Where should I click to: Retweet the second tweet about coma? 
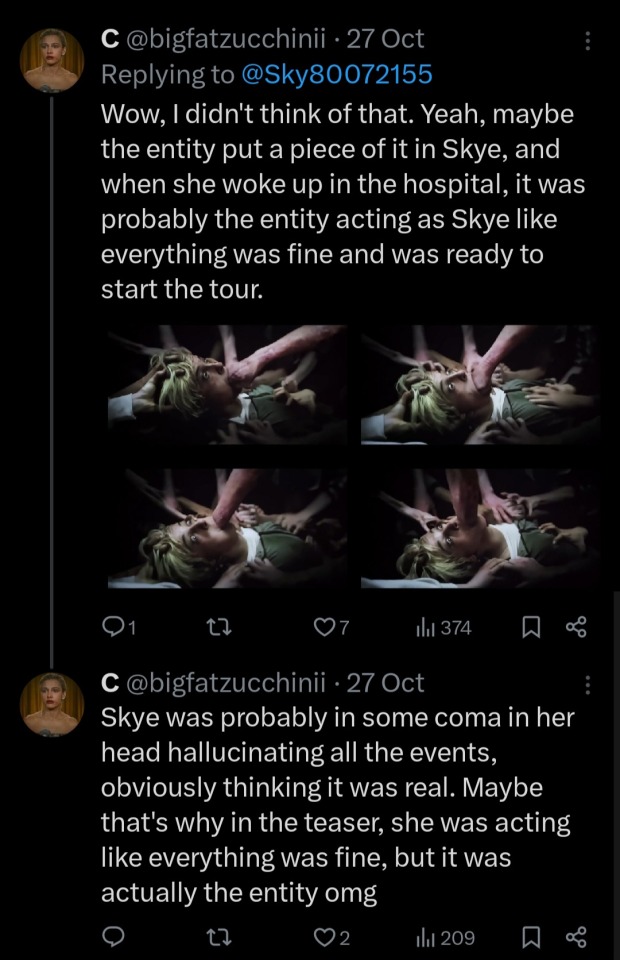click(x=216, y=938)
